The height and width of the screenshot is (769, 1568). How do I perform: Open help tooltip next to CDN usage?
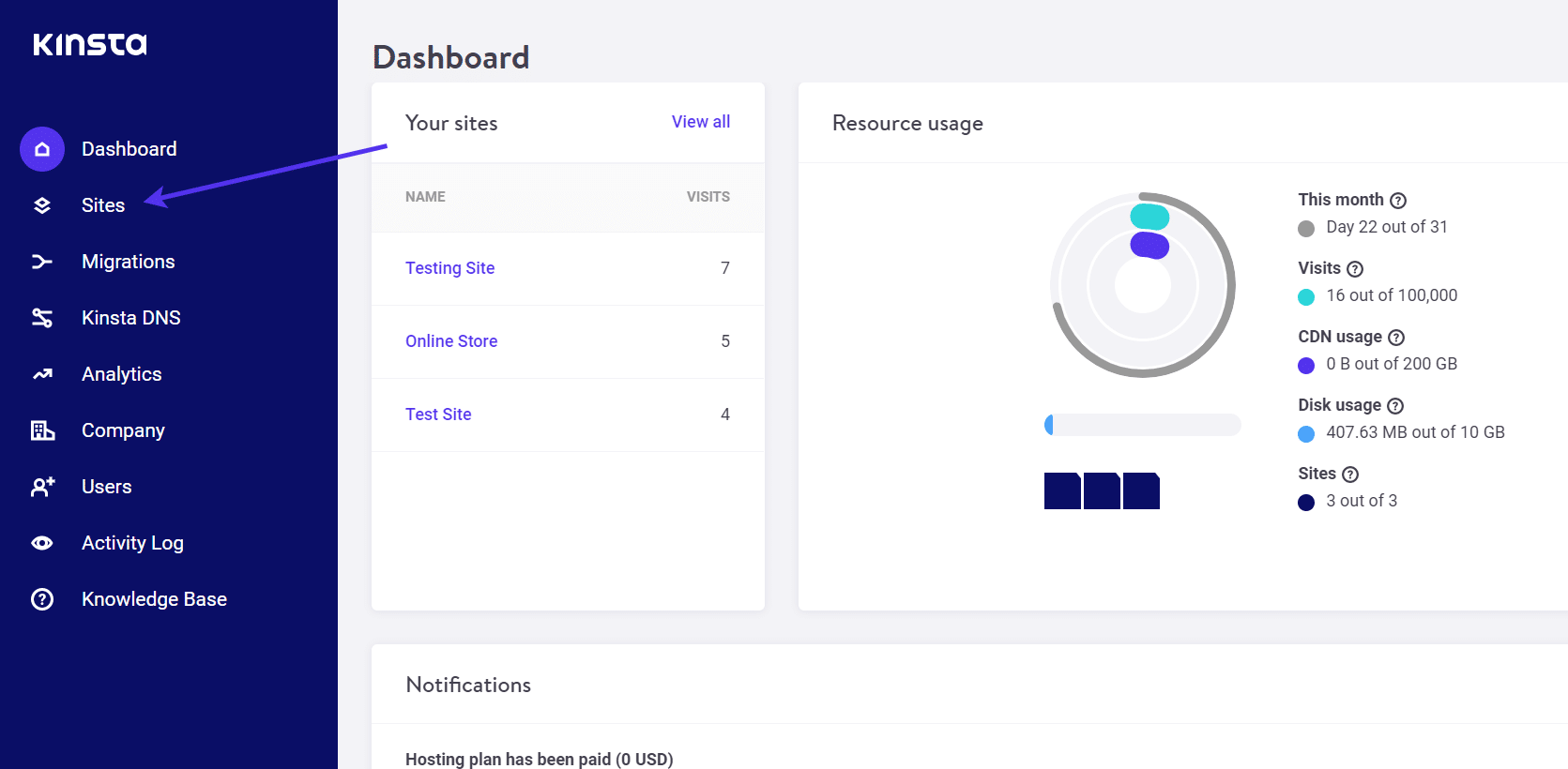click(1396, 338)
